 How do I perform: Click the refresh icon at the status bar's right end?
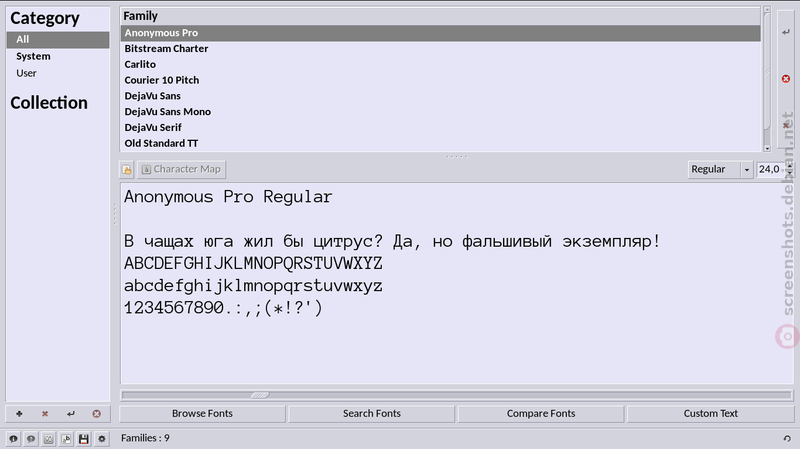(787, 439)
